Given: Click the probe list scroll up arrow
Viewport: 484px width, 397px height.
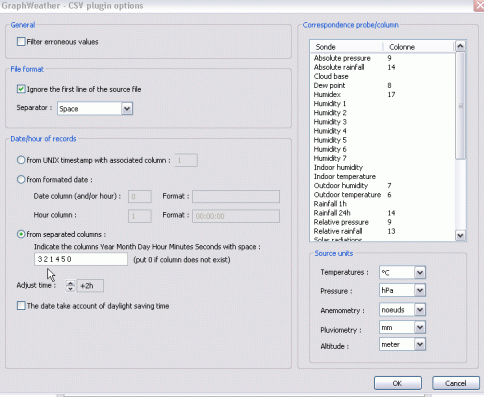Looking at the screenshot, I should tap(460, 46).
